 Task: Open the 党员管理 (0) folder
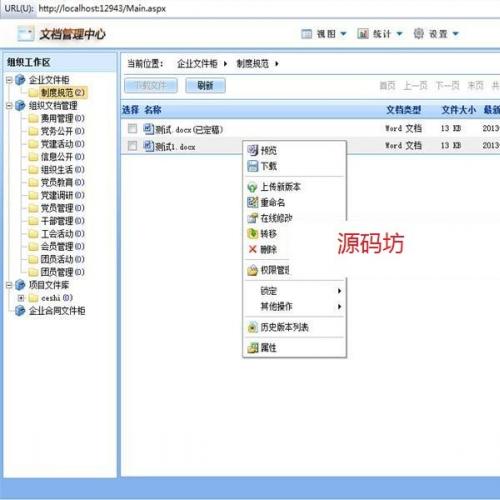[x=62, y=208]
